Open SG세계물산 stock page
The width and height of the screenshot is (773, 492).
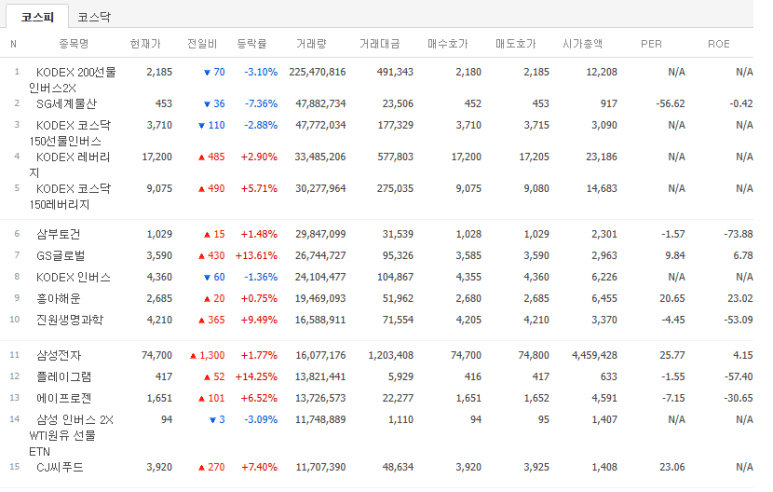coord(66,104)
